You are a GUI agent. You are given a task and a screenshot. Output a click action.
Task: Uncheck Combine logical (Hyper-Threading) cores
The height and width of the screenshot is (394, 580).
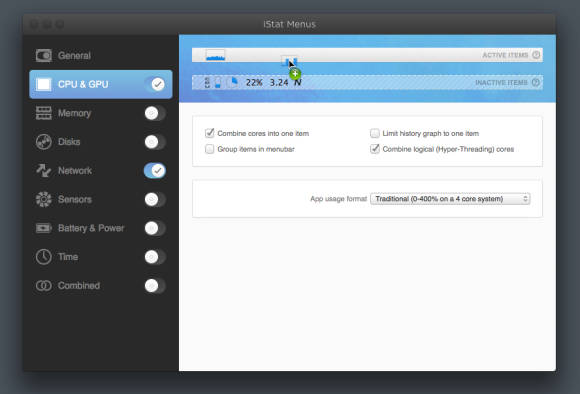point(375,149)
